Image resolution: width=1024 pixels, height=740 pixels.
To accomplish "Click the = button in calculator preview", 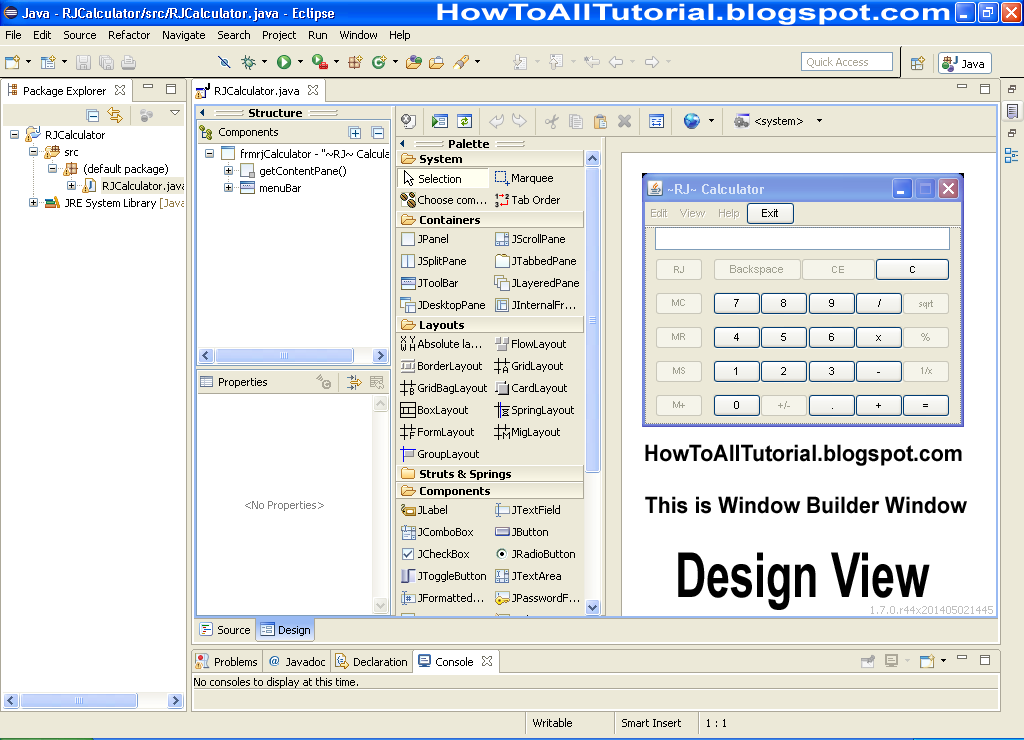I will (x=925, y=406).
